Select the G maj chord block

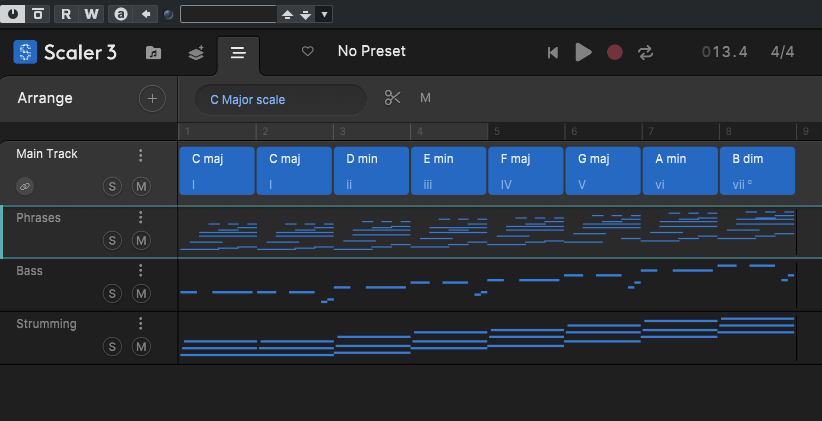[602, 170]
